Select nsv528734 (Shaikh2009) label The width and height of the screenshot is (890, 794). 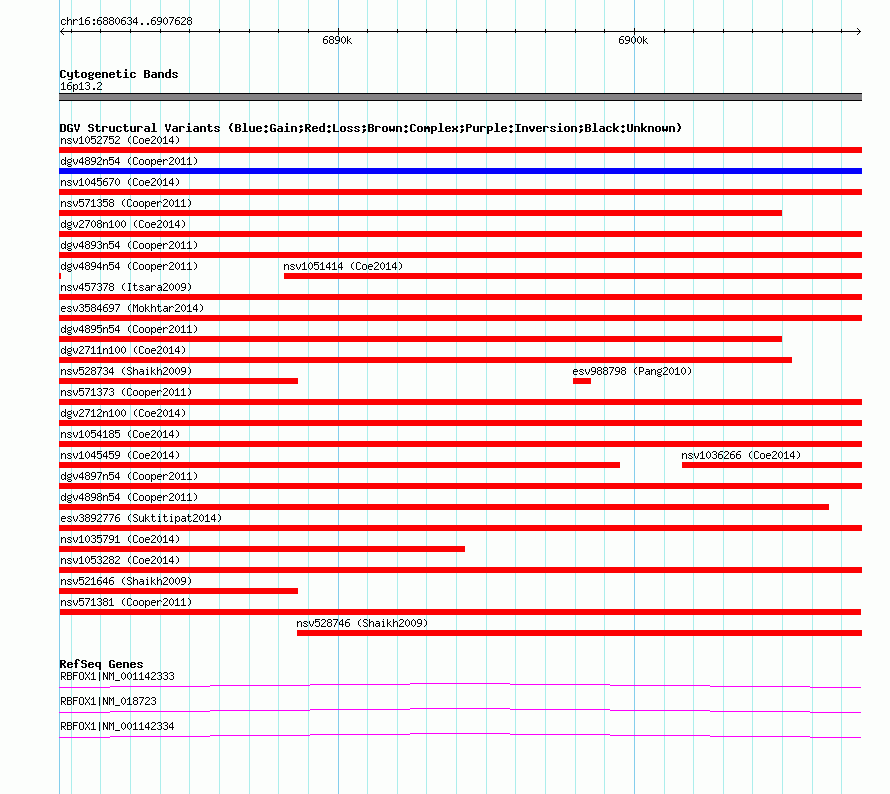coord(126,371)
